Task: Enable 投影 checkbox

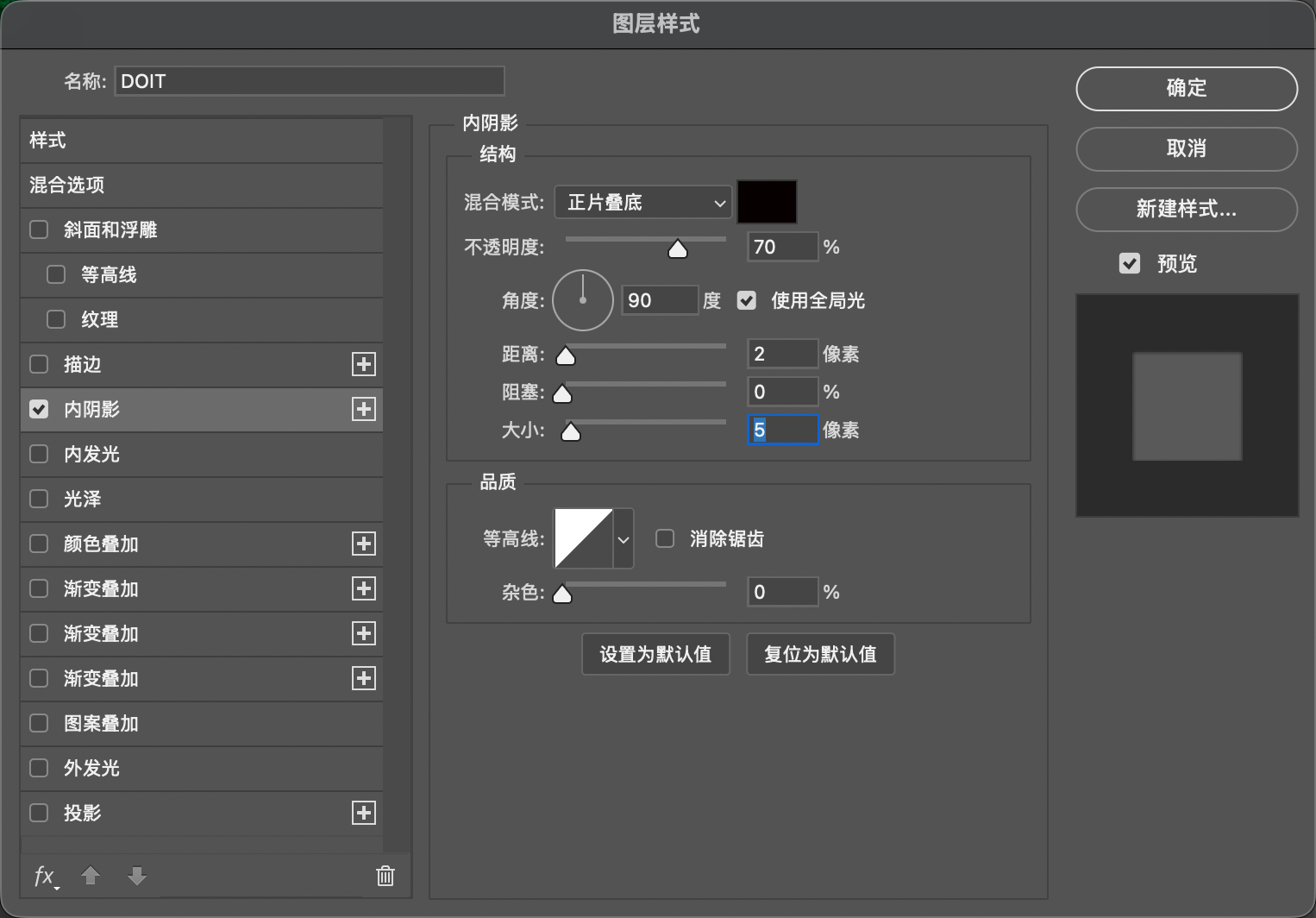Action: 39,813
